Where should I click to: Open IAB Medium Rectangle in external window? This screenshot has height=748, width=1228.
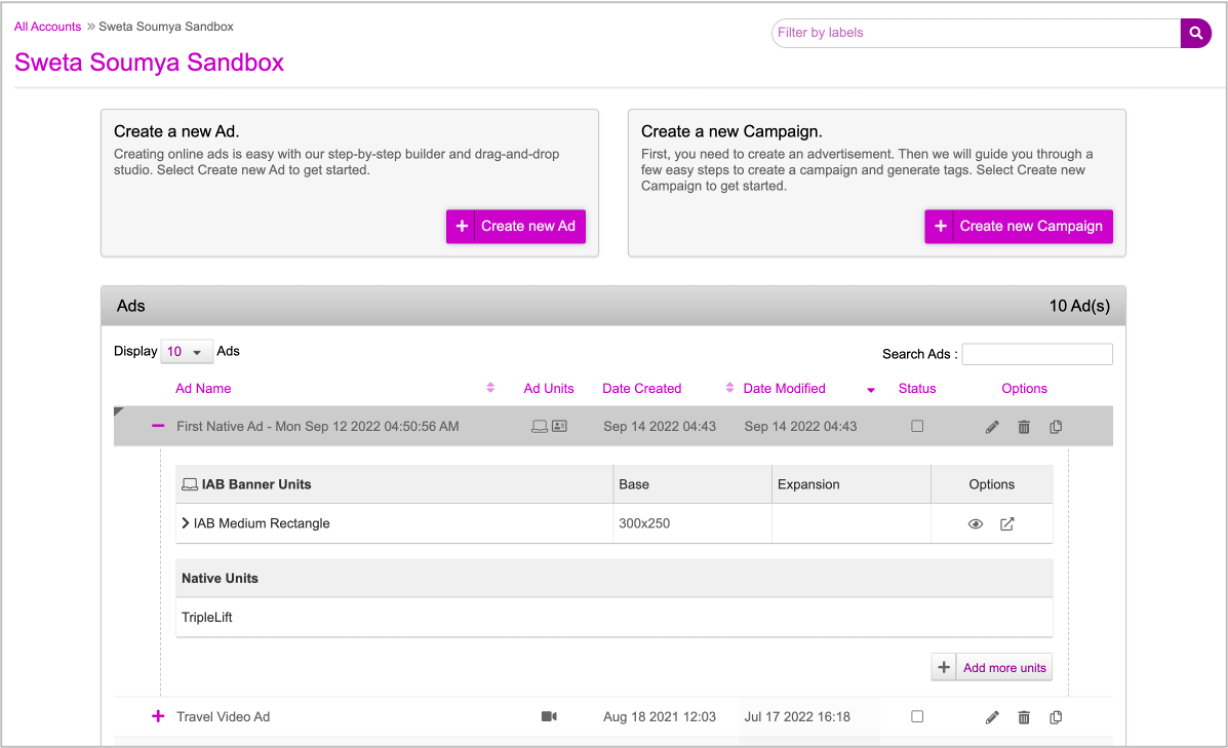pos(1007,524)
